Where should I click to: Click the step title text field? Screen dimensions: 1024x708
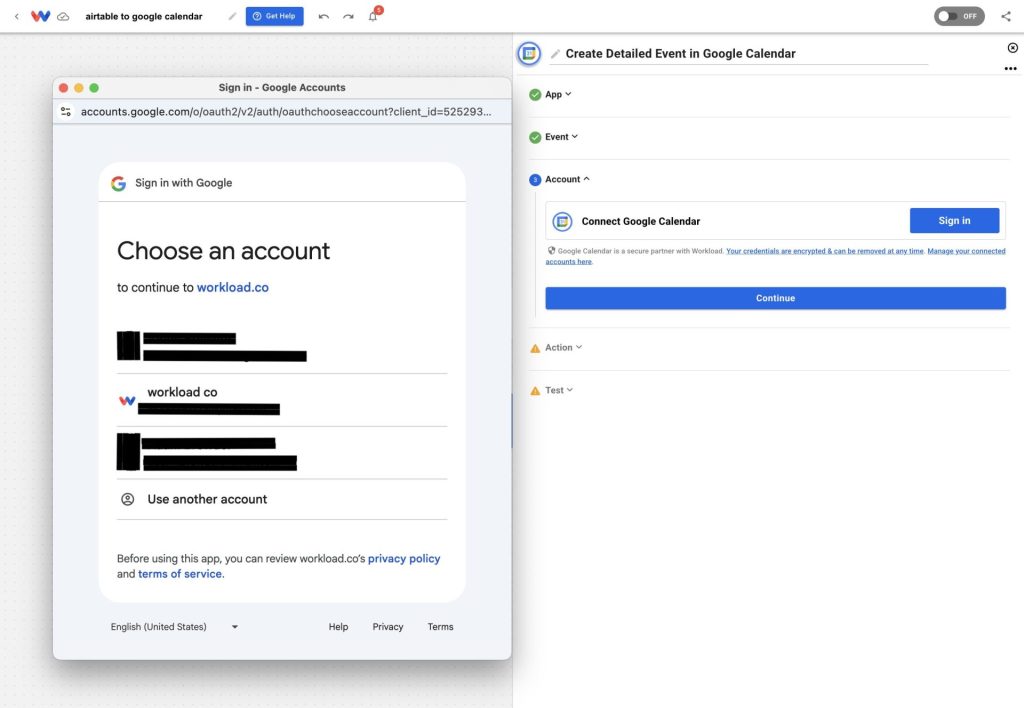[738, 54]
